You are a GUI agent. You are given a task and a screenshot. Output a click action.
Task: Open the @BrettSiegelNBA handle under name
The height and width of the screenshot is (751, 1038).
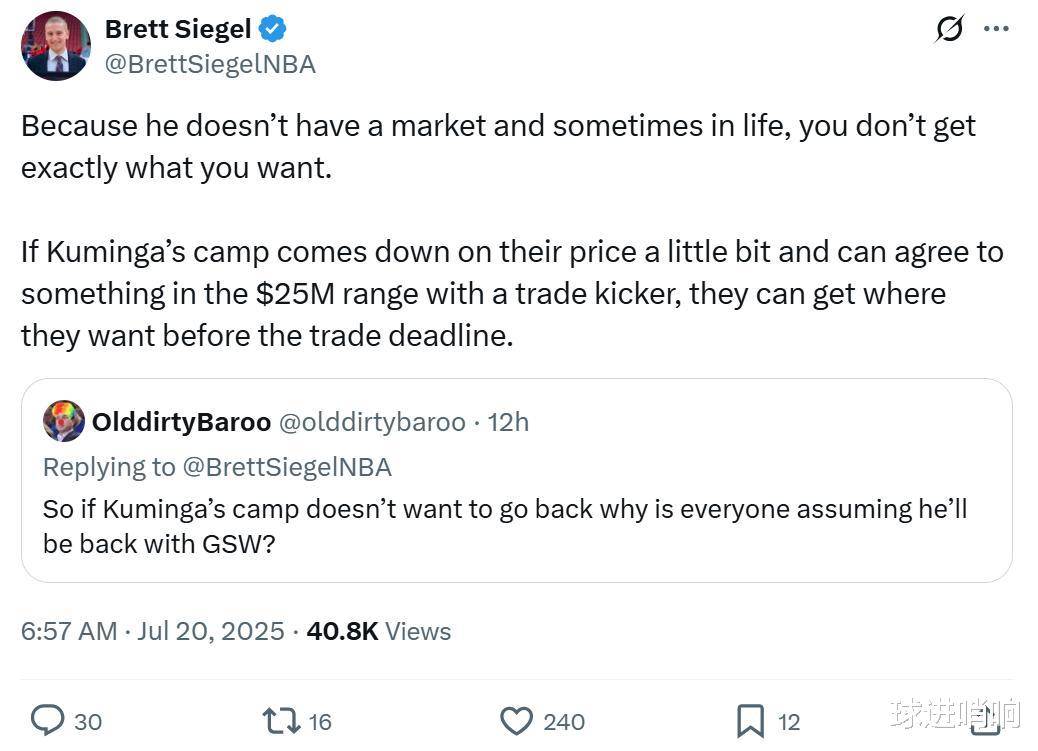click(x=211, y=64)
